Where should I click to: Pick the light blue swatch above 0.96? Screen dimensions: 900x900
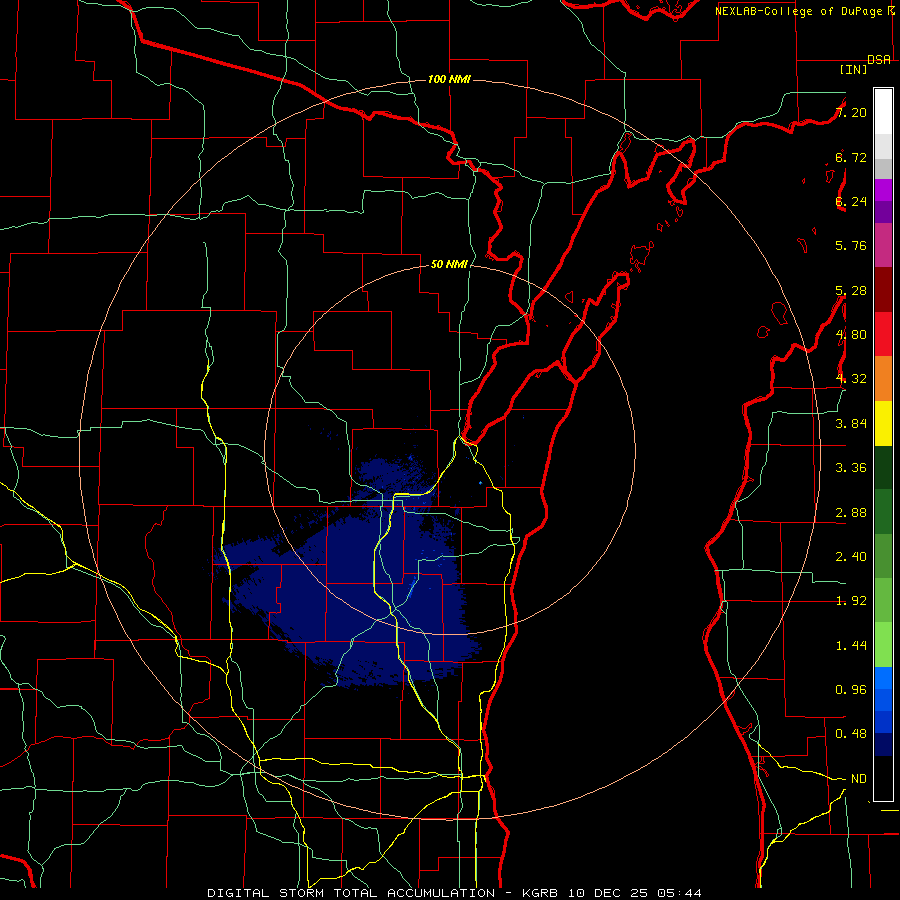click(883, 678)
